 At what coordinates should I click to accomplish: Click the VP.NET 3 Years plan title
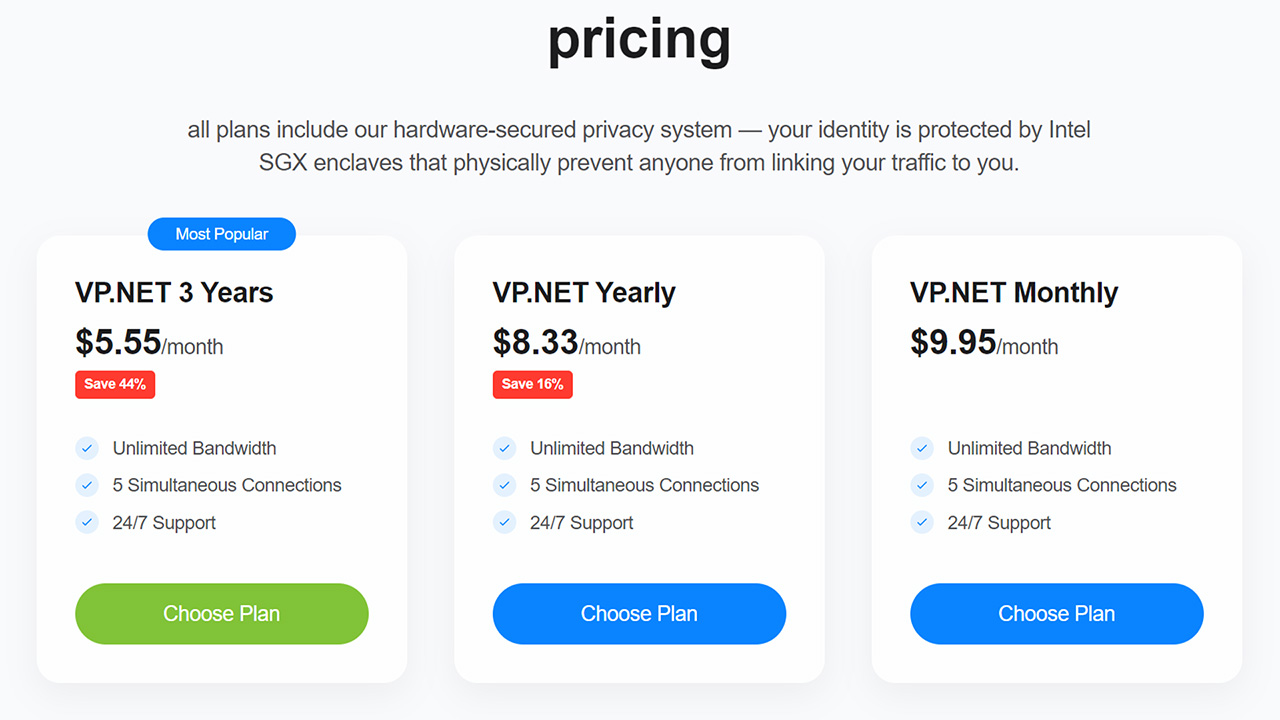coord(174,292)
